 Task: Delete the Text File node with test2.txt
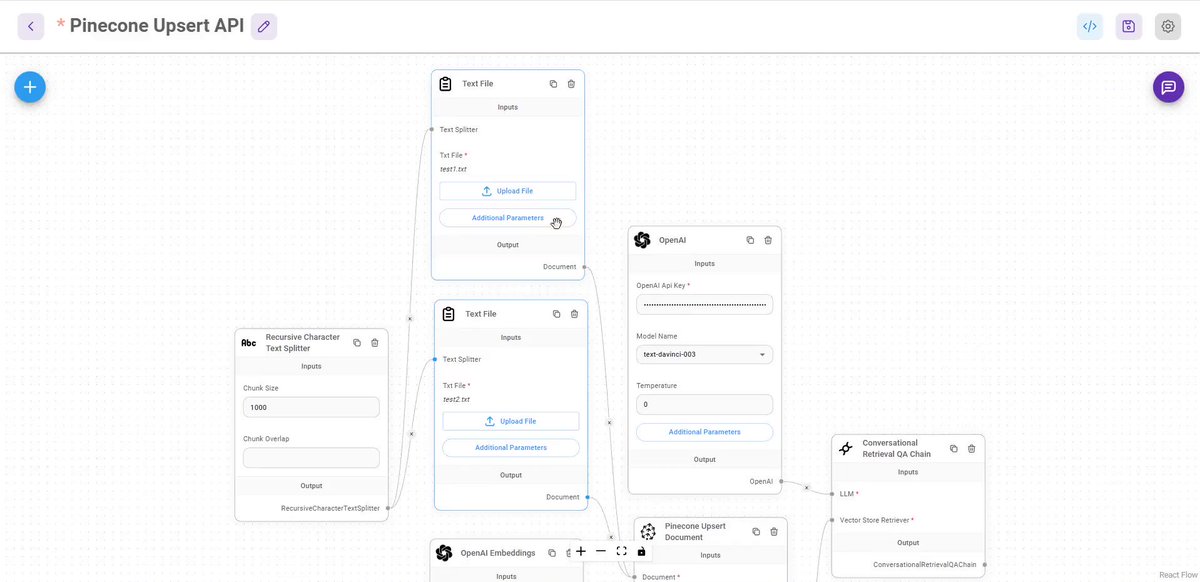pos(574,314)
